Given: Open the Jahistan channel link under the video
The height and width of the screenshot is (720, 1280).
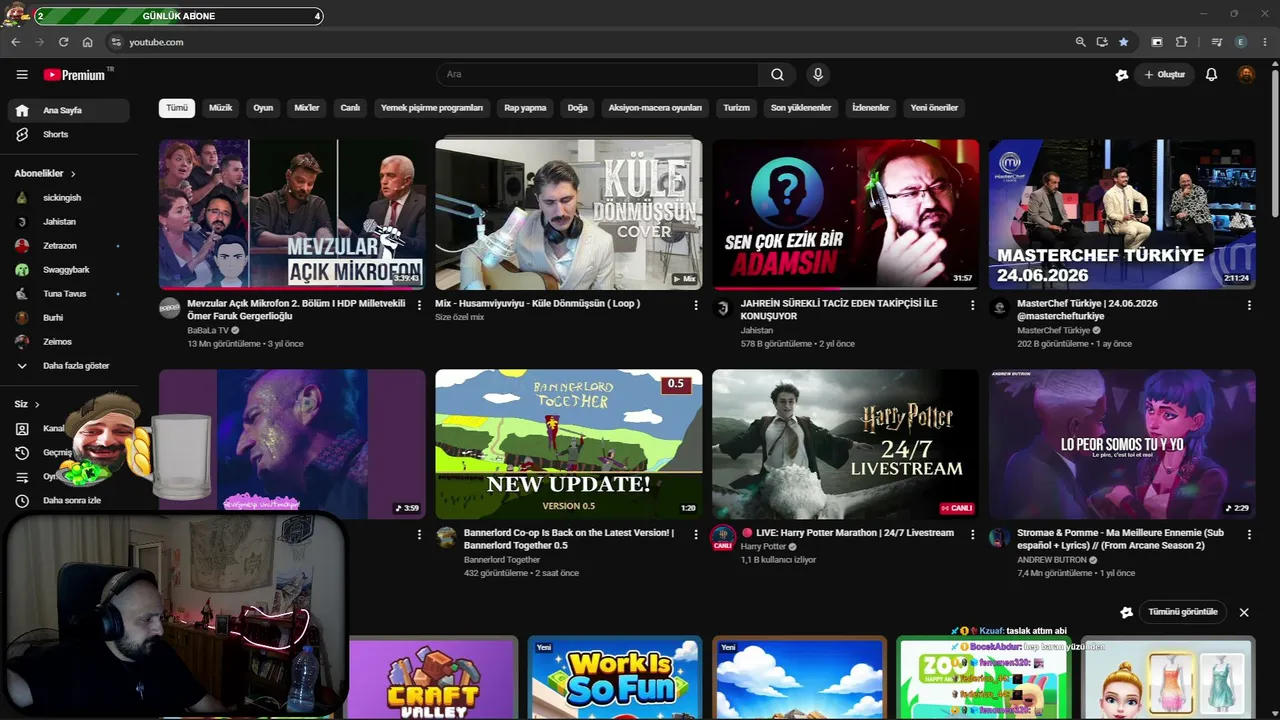Looking at the screenshot, I should (x=757, y=330).
